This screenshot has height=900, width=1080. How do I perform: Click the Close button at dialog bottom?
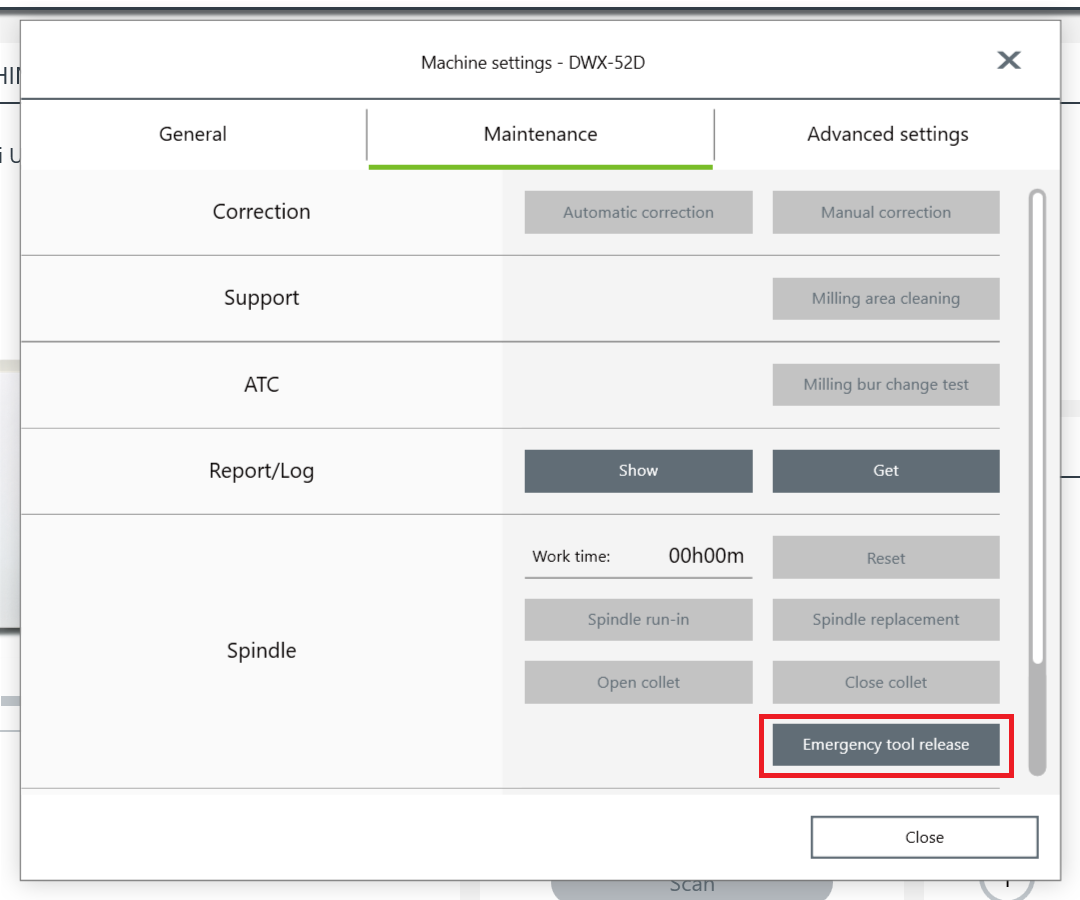pyautogui.click(x=924, y=837)
